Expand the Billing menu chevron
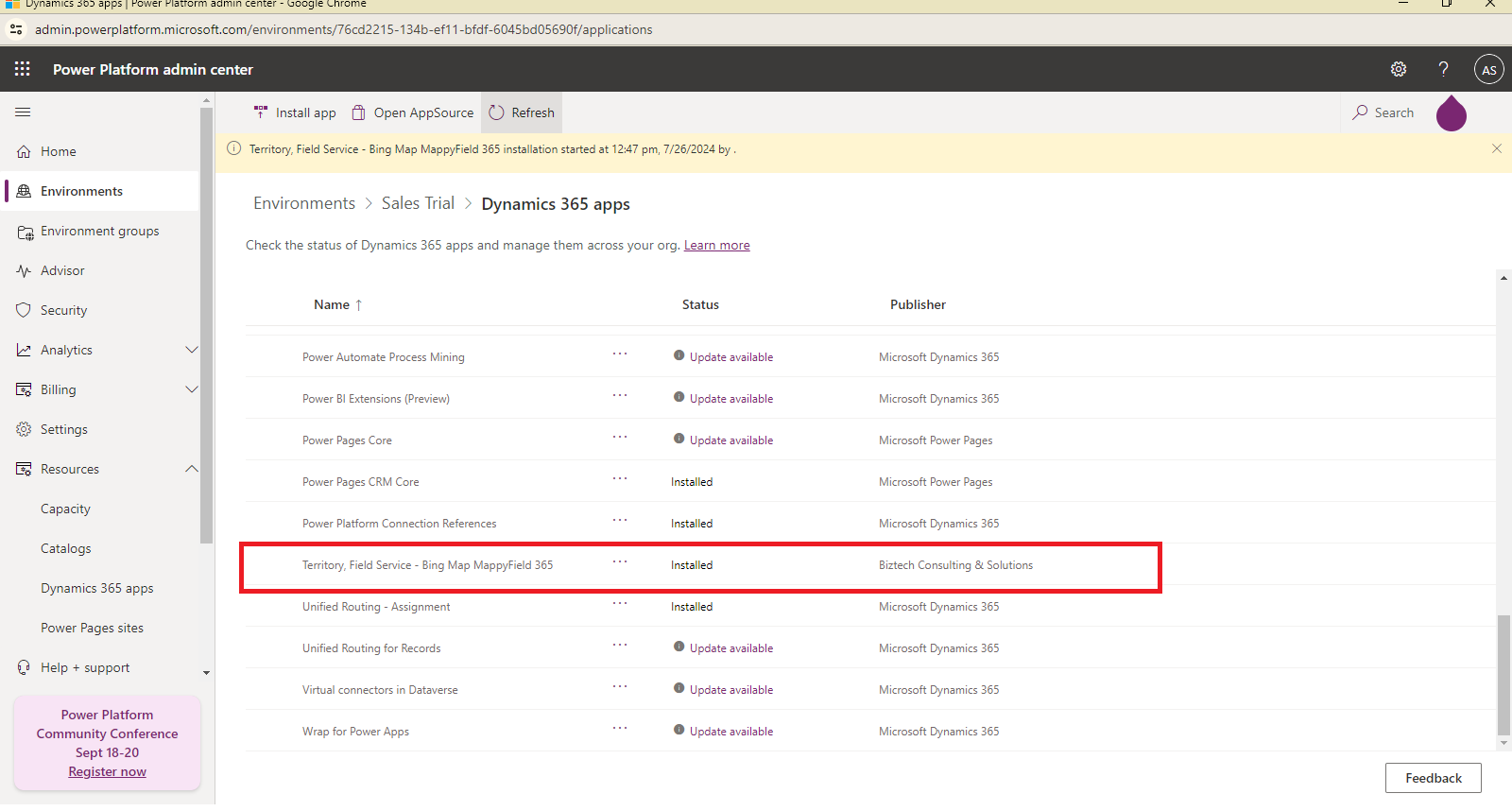This screenshot has width=1512, height=811. [192, 389]
